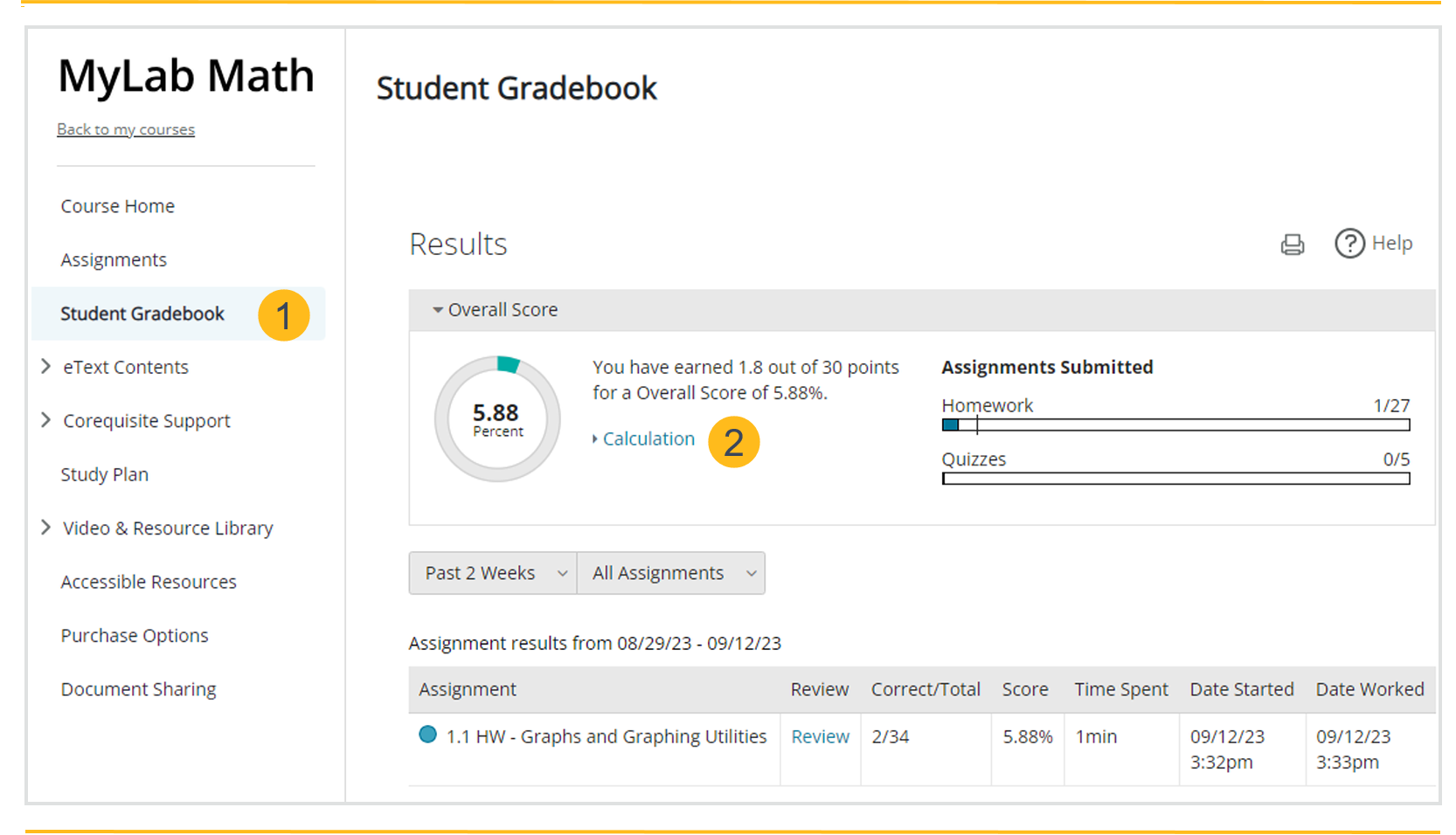Open the Study Plan page

[x=105, y=474]
